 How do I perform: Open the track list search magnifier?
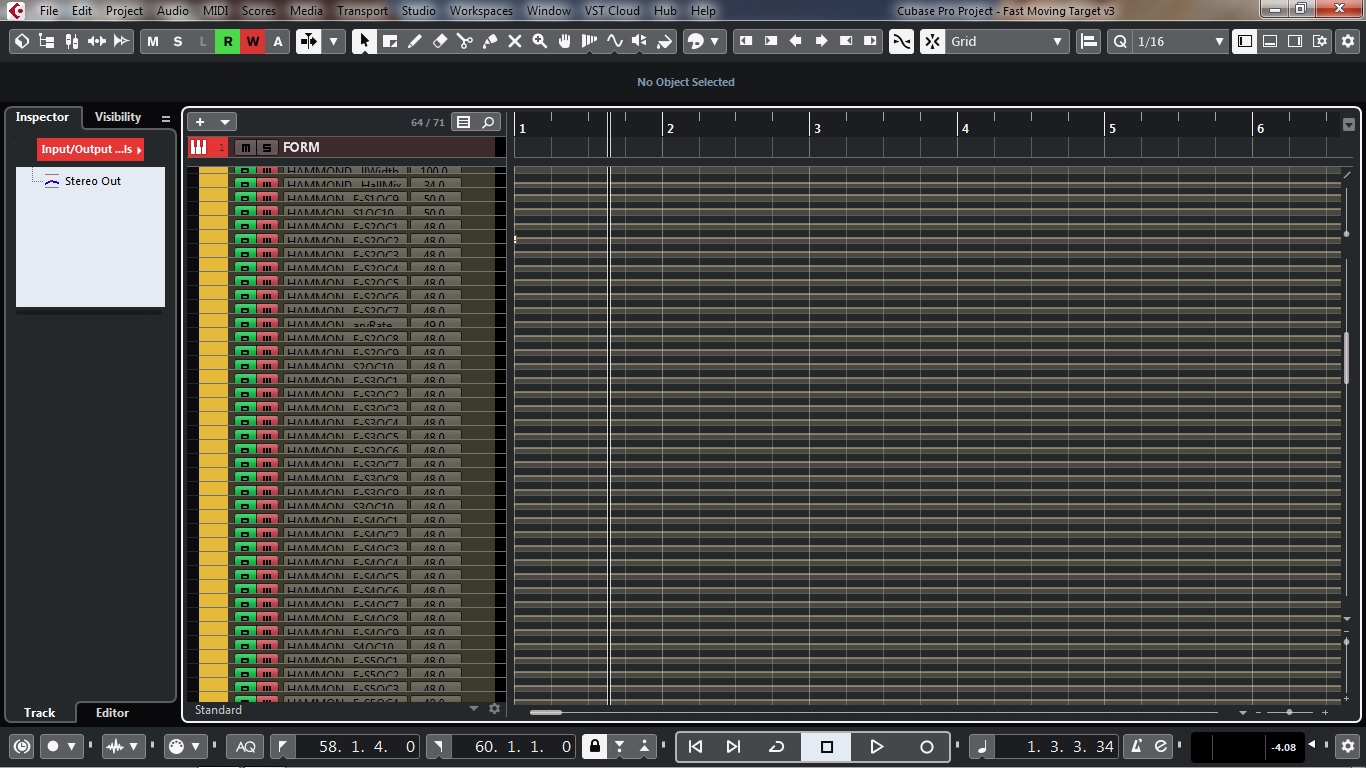click(x=488, y=122)
